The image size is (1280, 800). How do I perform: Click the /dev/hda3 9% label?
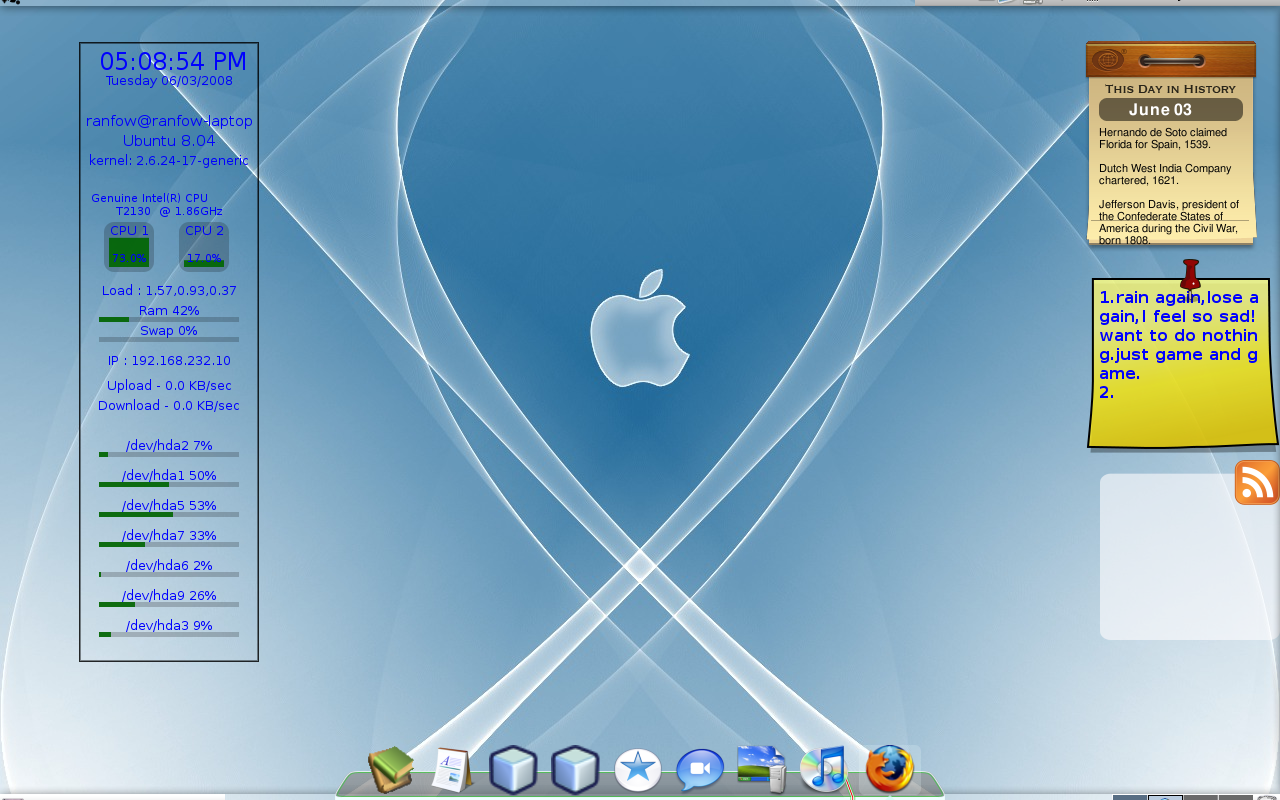pos(169,626)
